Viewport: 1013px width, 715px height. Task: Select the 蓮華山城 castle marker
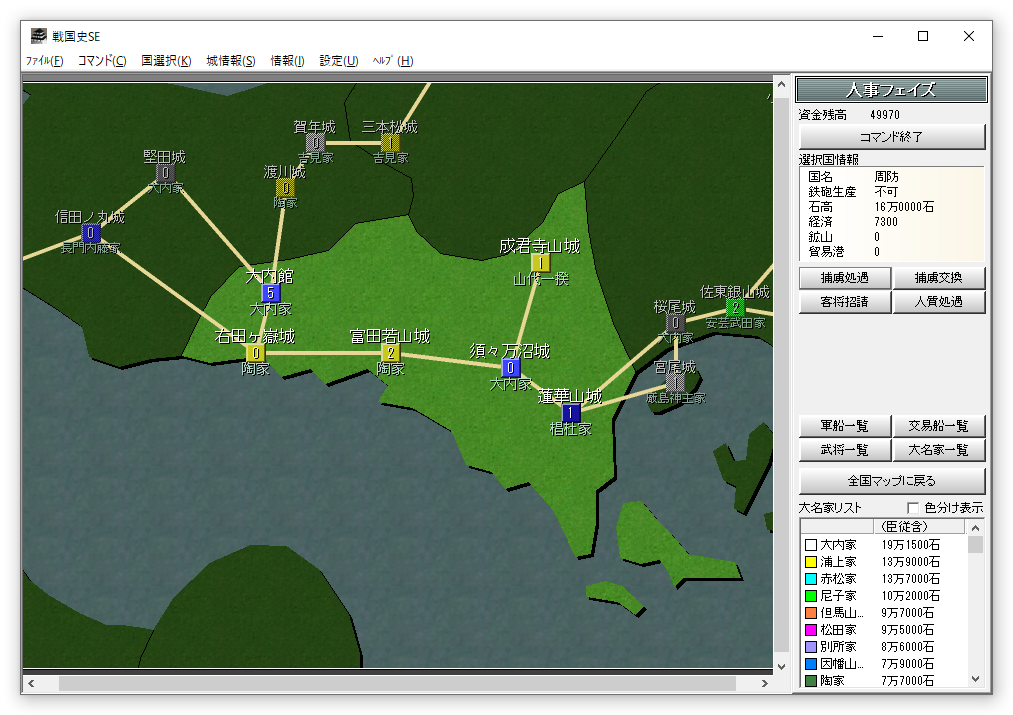point(571,413)
